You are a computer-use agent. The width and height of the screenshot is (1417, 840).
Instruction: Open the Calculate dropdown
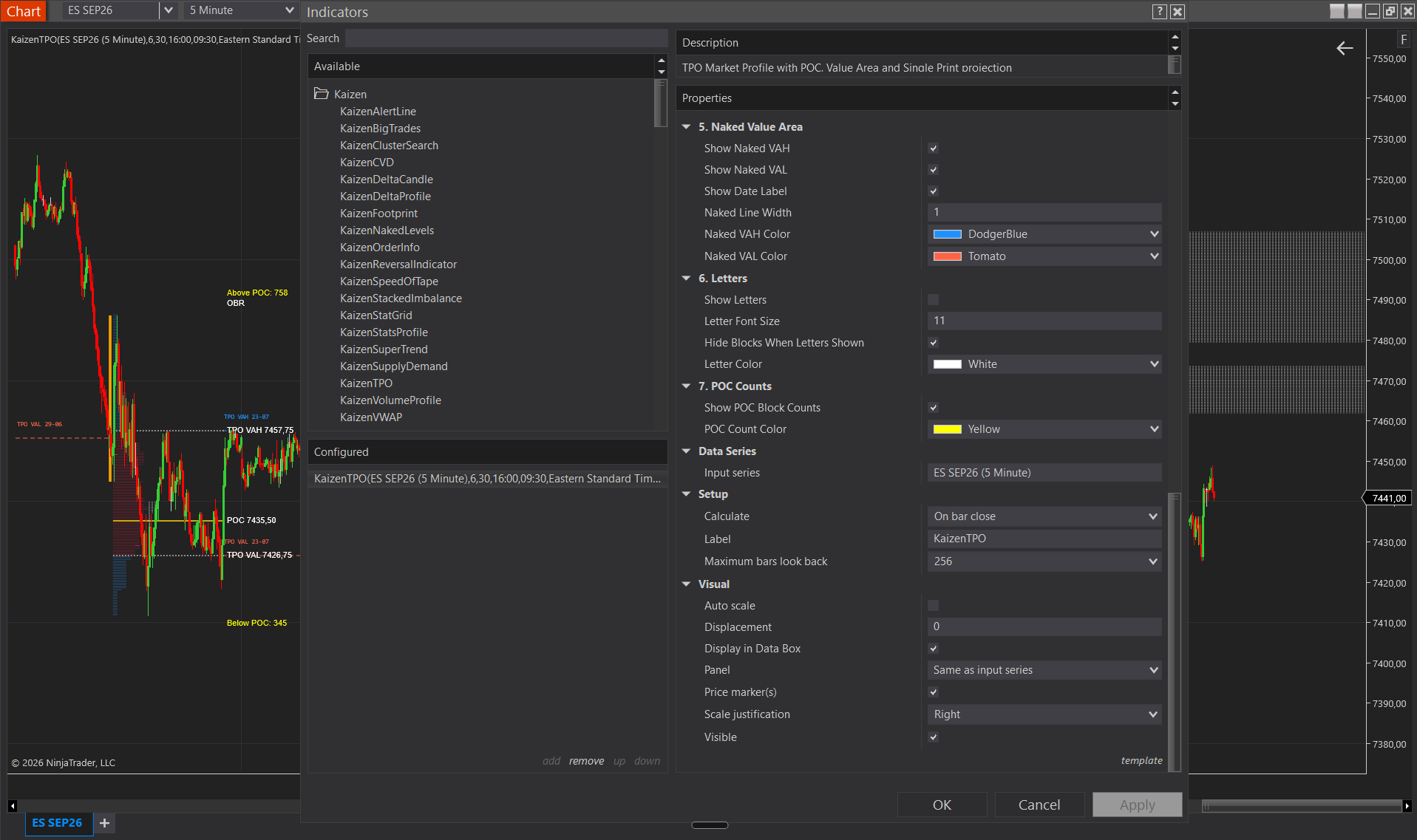point(1044,516)
